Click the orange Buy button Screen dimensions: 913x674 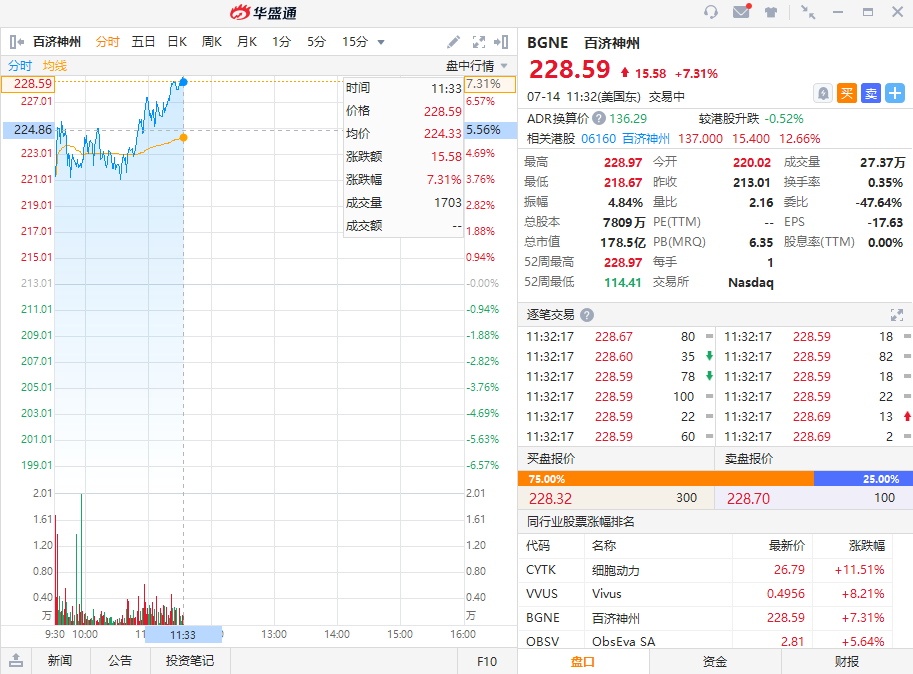point(847,93)
